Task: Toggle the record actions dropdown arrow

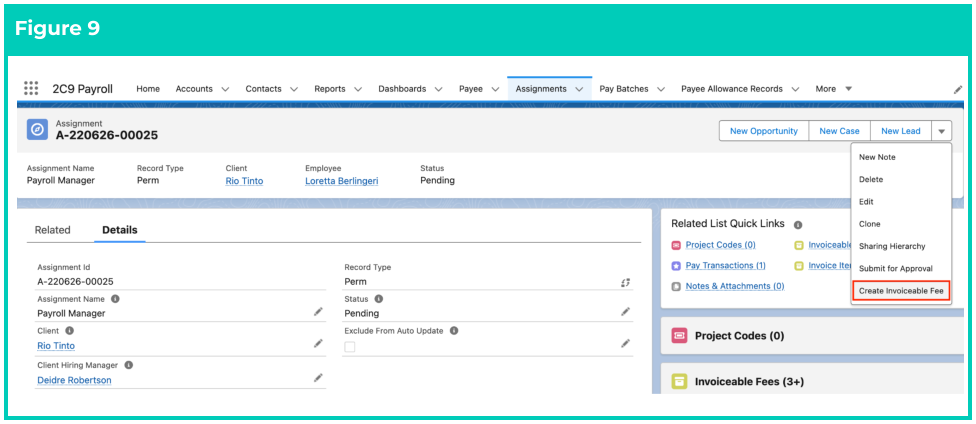Action: click(x=942, y=131)
